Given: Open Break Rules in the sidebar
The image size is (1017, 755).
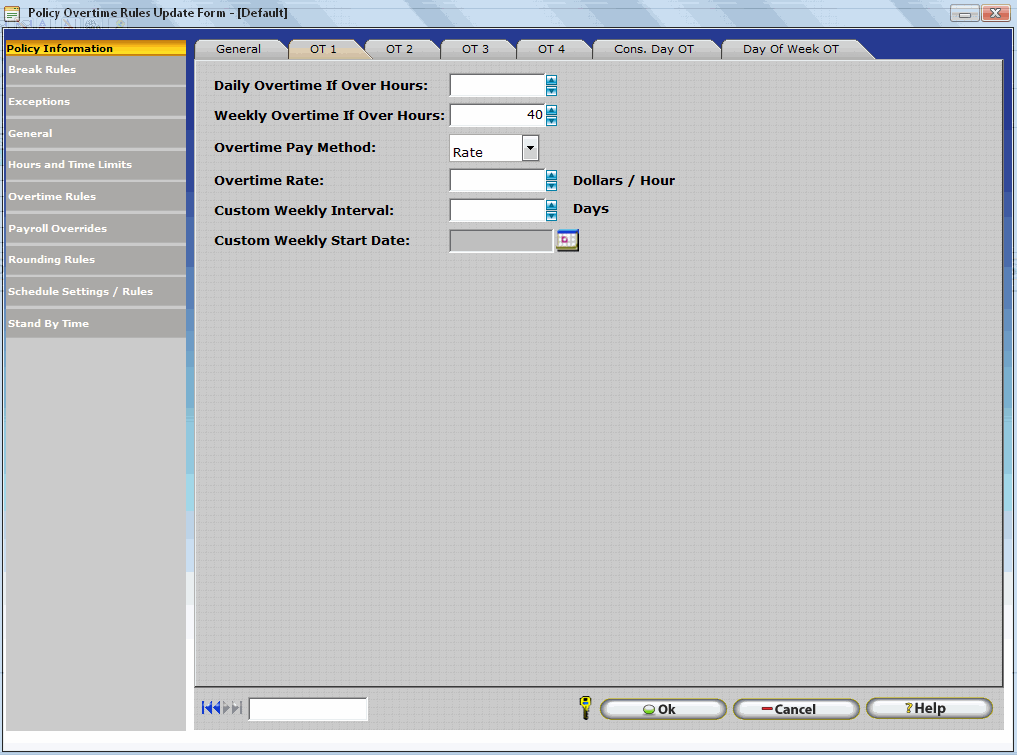Looking at the screenshot, I should (95, 70).
